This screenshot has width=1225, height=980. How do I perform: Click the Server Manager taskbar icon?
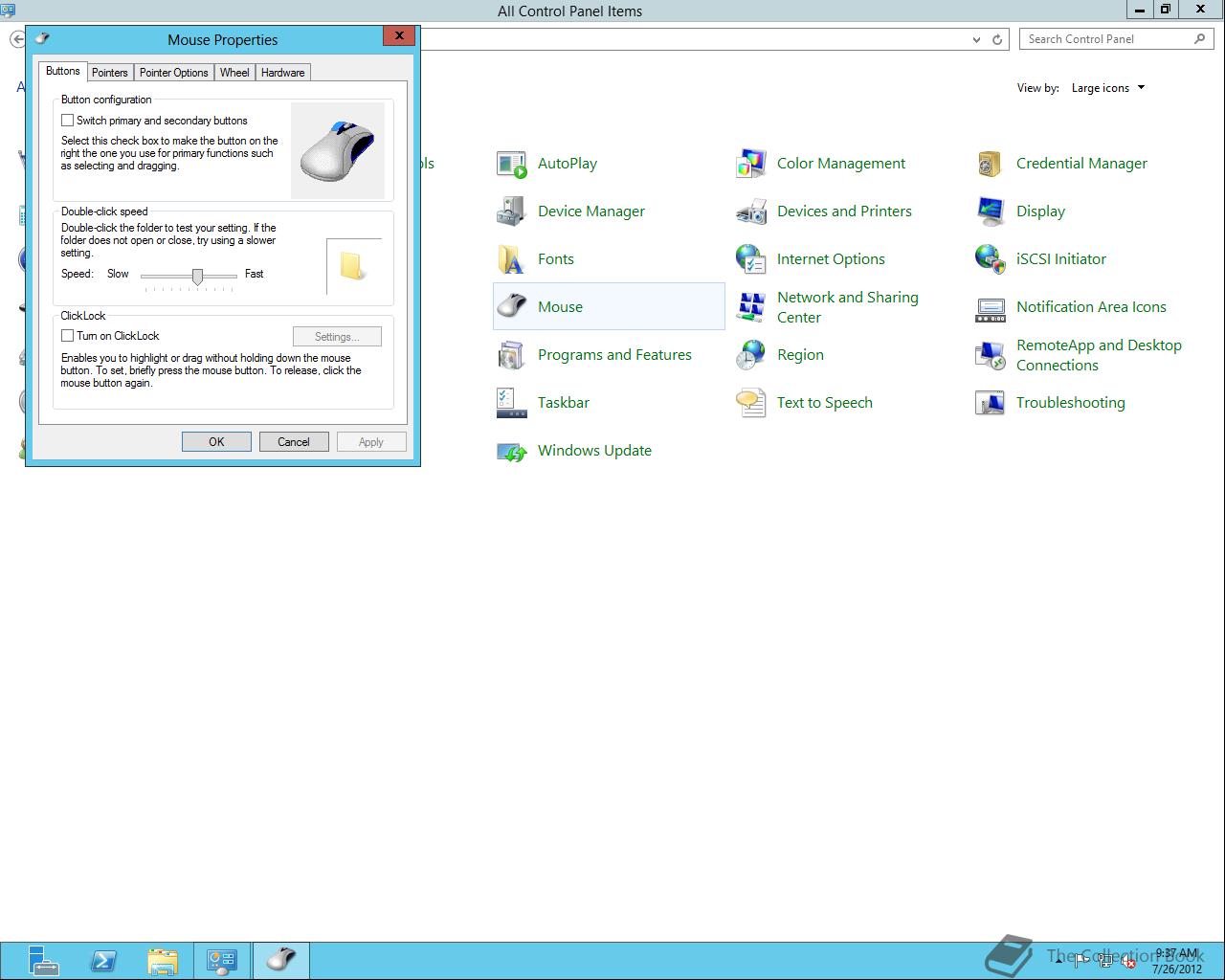coord(42,961)
